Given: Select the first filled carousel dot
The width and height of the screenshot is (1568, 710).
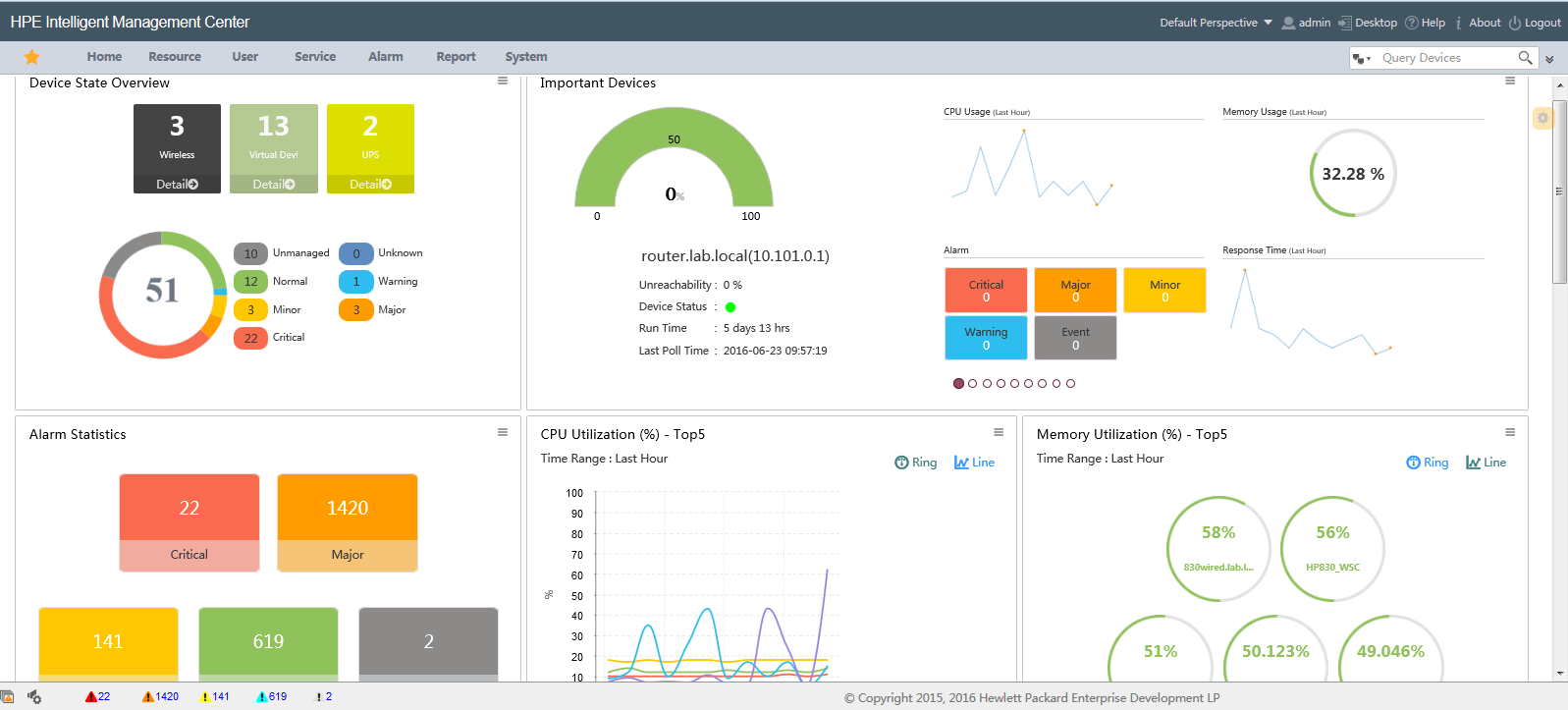Looking at the screenshot, I should coord(958,384).
